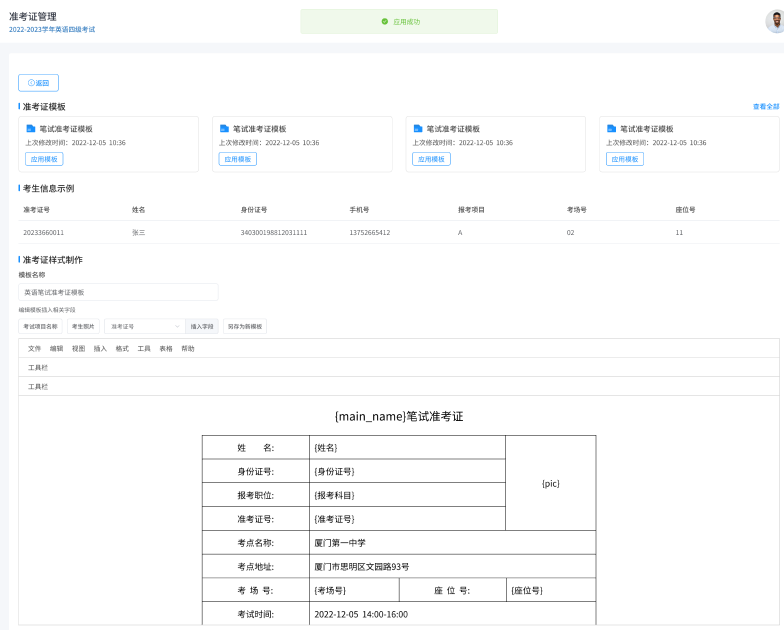
Task: Open the 工具 editor menu
Action: click(144, 348)
